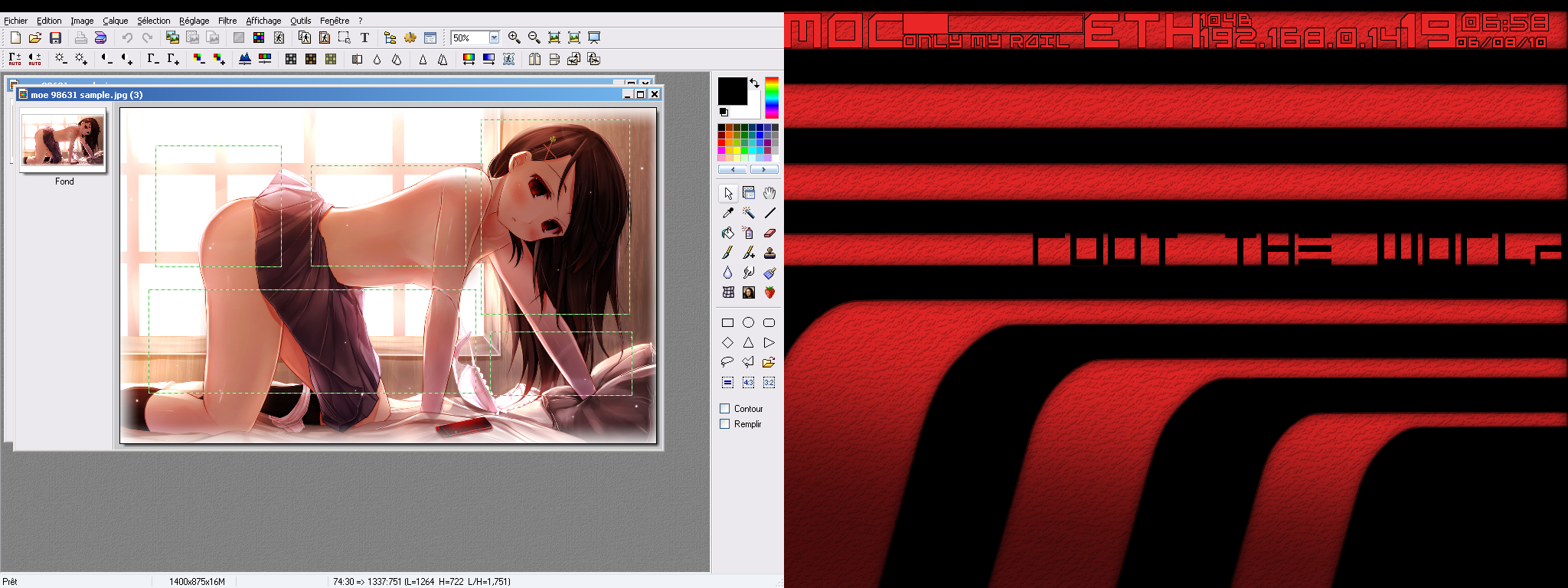
Task: Open histogram levels icon
Action: pos(245,59)
